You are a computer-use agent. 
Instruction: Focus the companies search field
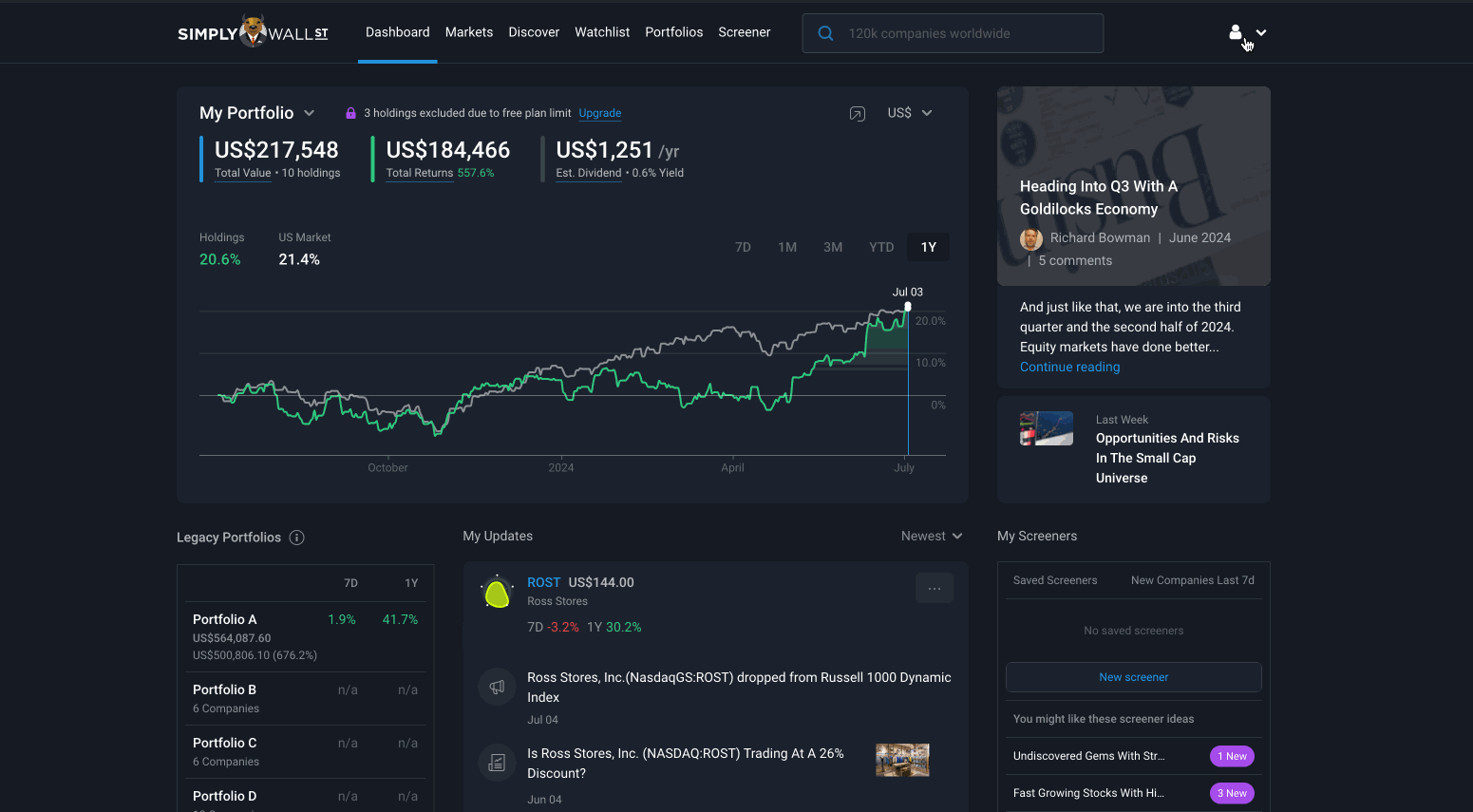point(953,33)
